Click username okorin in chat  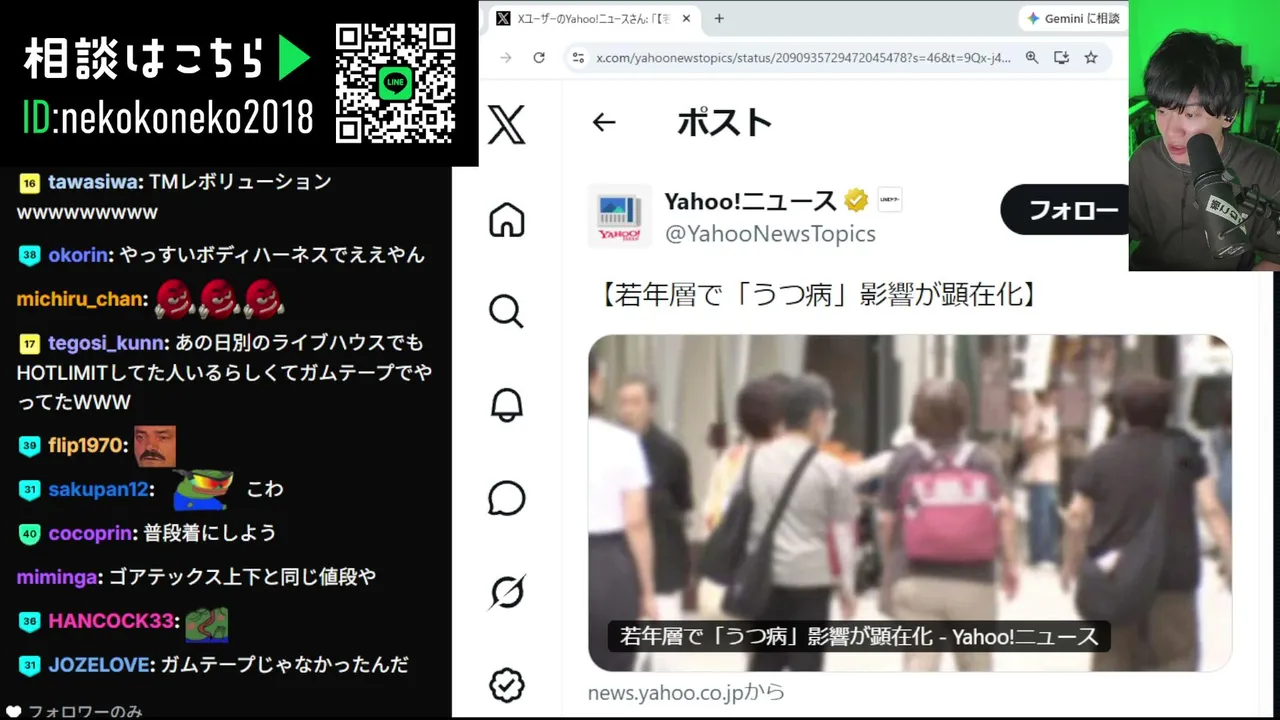[77, 255]
